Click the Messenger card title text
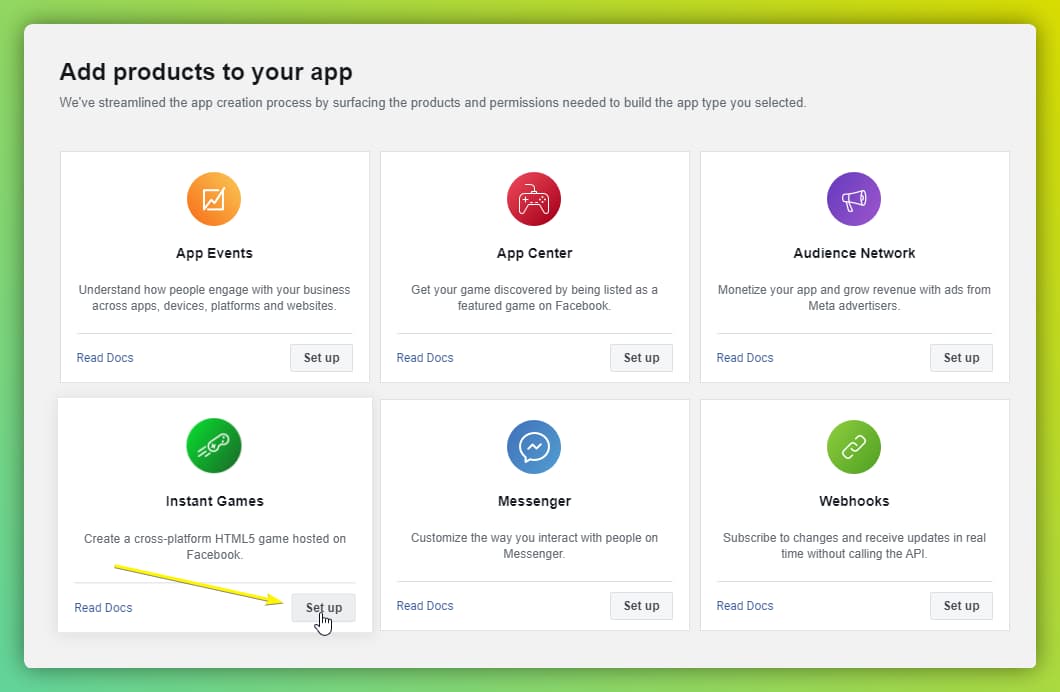The width and height of the screenshot is (1060, 692). pyautogui.click(x=534, y=501)
